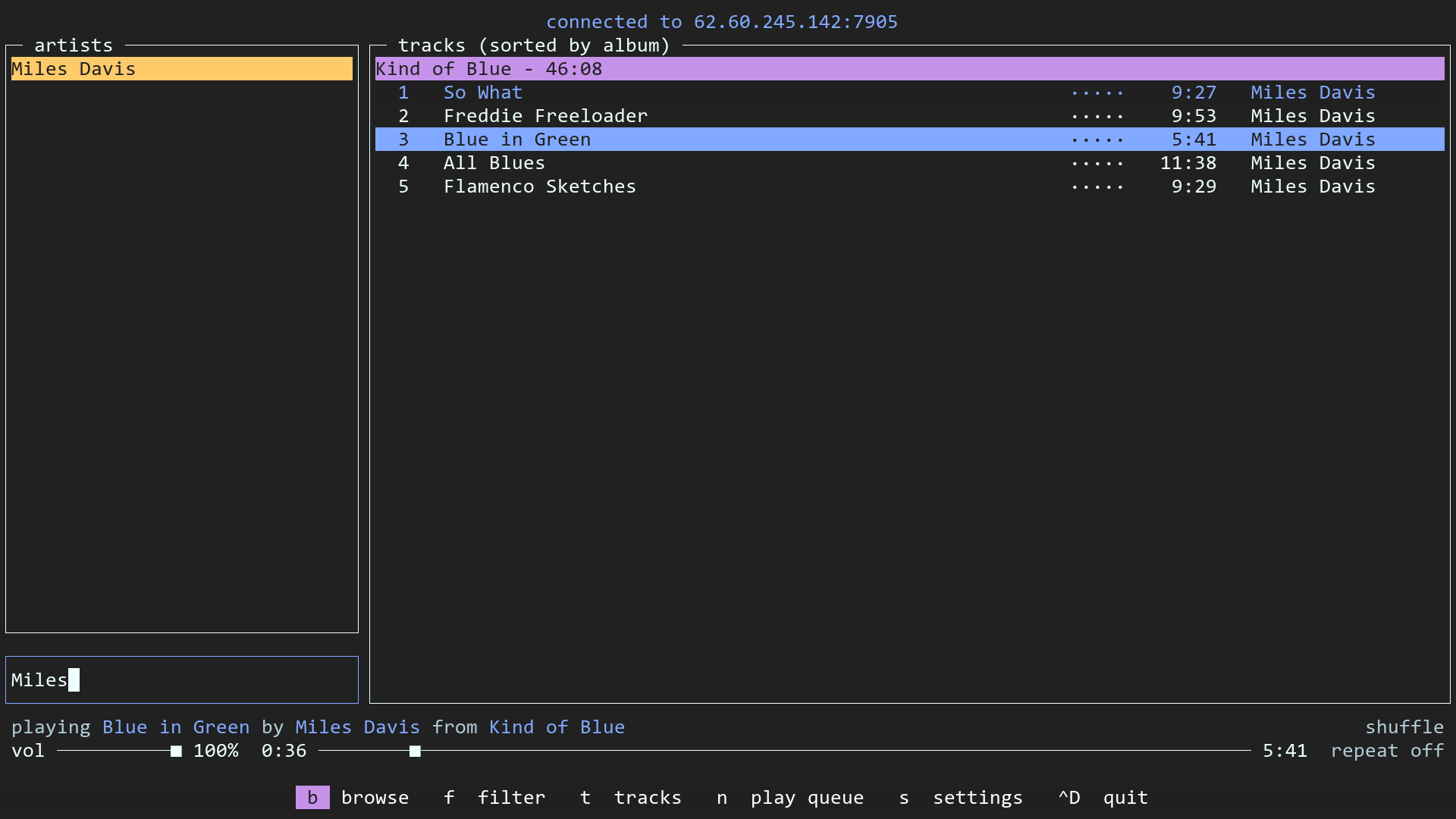
Task: Select the highlighted Blue in Green track
Action: pyautogui.click(x=516, y=140)
